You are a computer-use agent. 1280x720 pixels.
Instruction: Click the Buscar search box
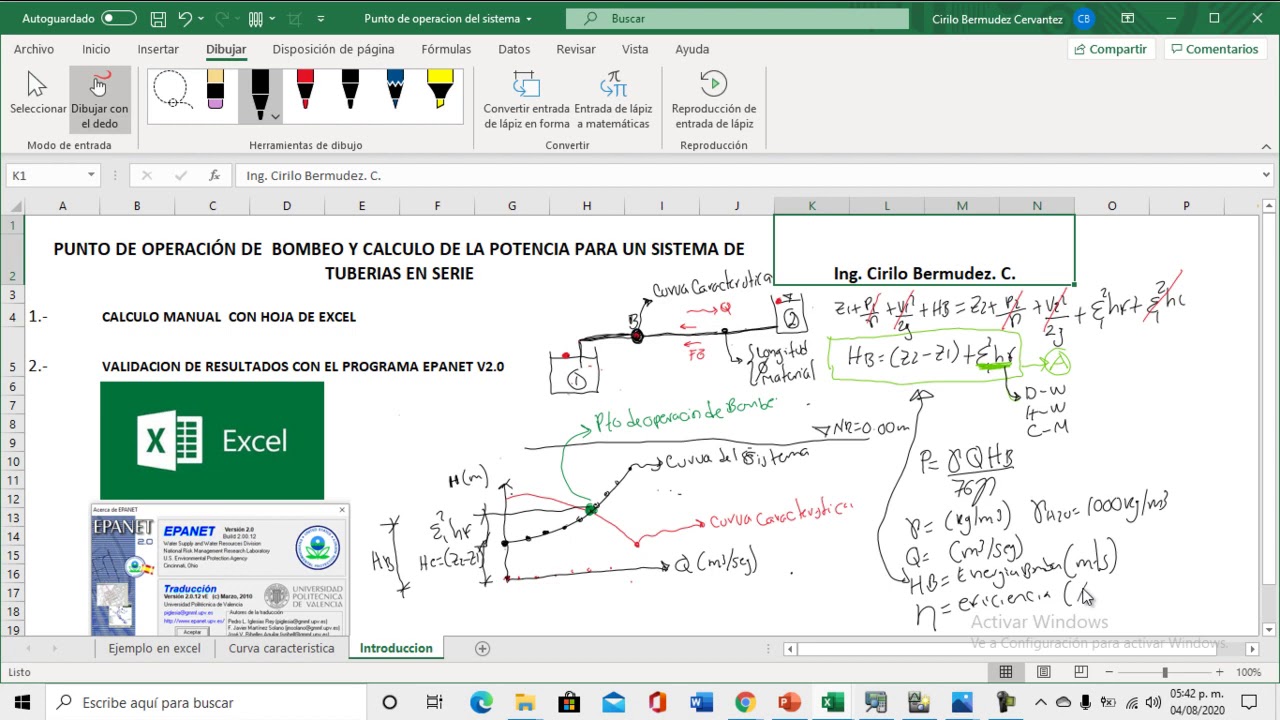(x=737, y=18)
